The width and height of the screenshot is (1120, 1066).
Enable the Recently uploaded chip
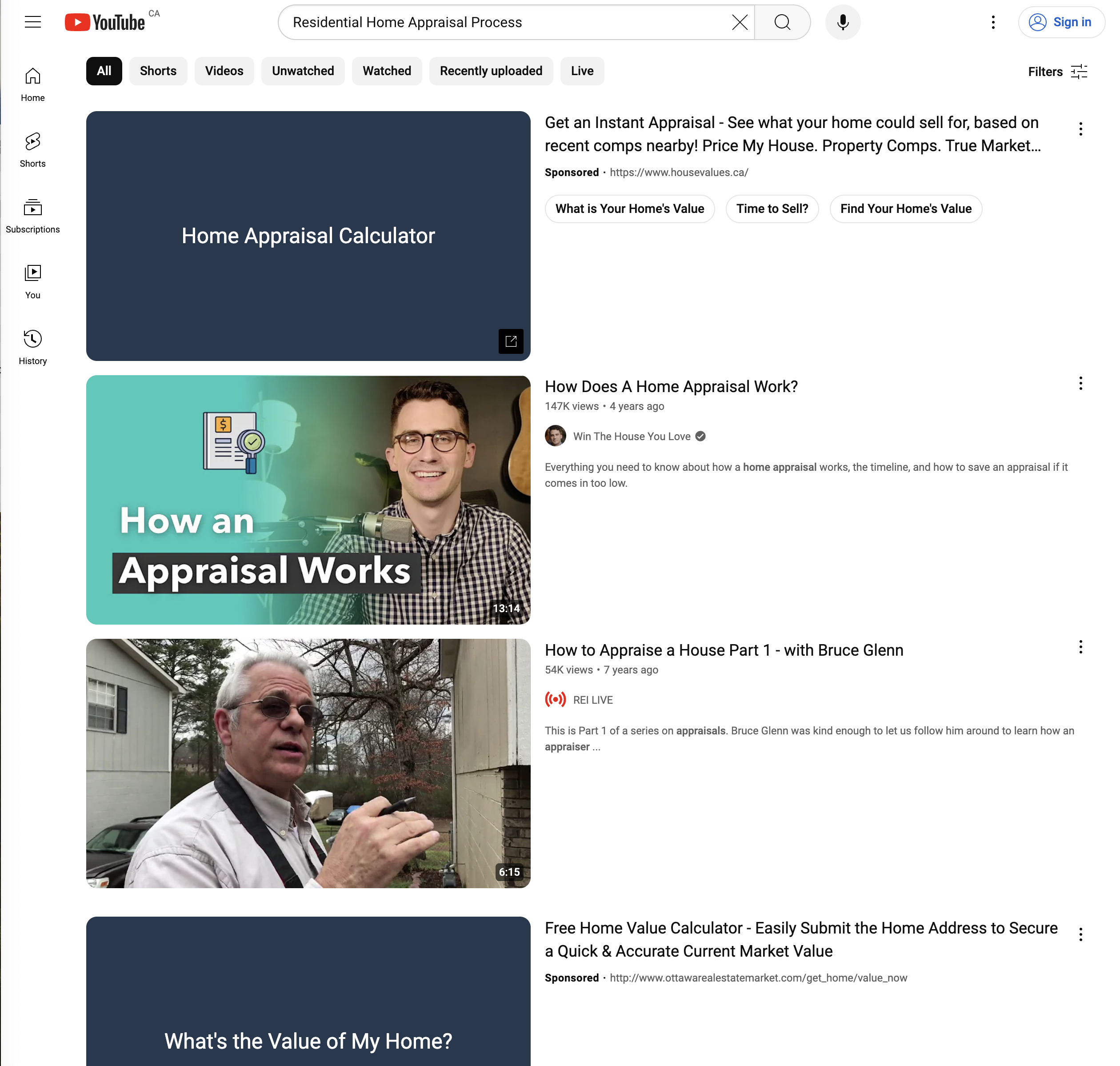(x=490, y=71)
